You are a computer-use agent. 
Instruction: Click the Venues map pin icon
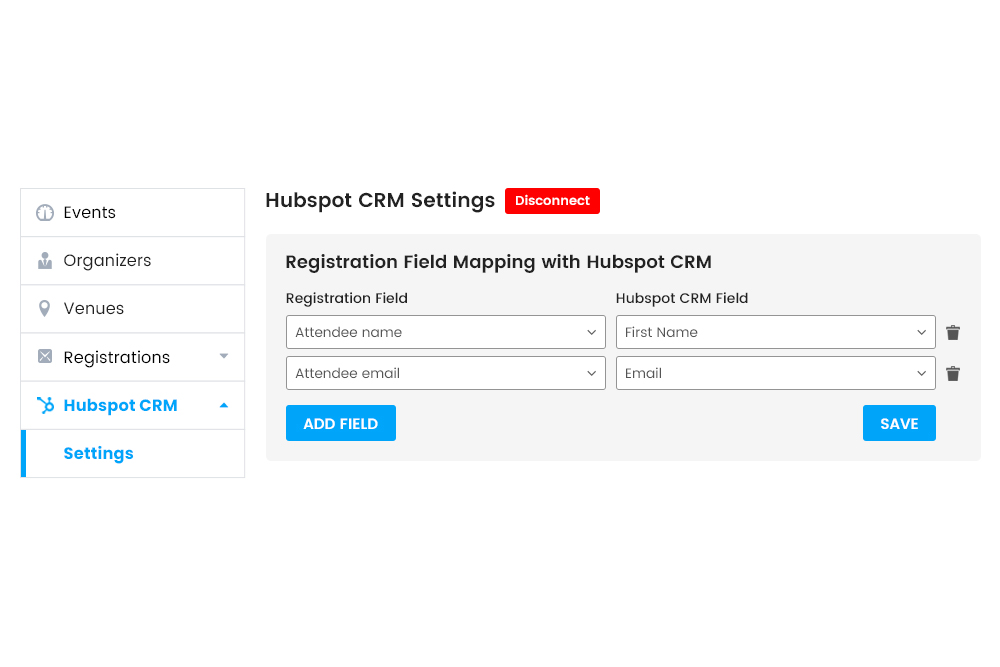coord(44,308)
